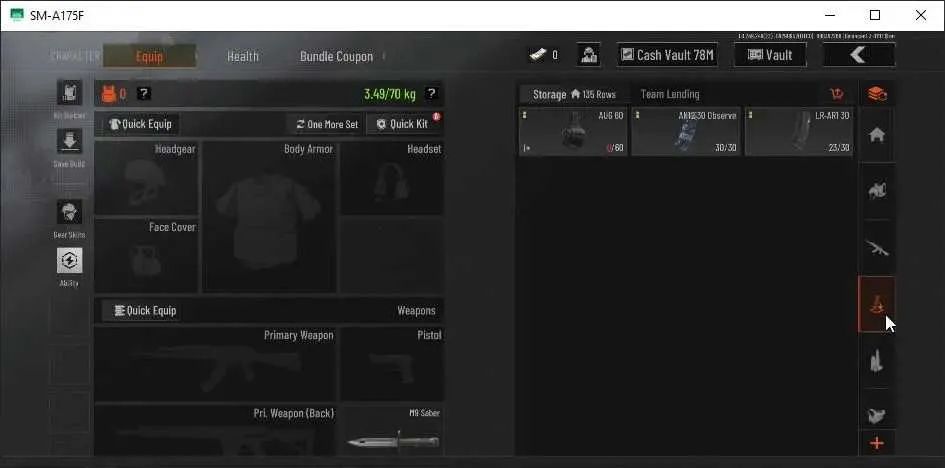Screen dimensions: 945x468
Task: Switch to the Team Lending tab
Action: click(670, 95)
